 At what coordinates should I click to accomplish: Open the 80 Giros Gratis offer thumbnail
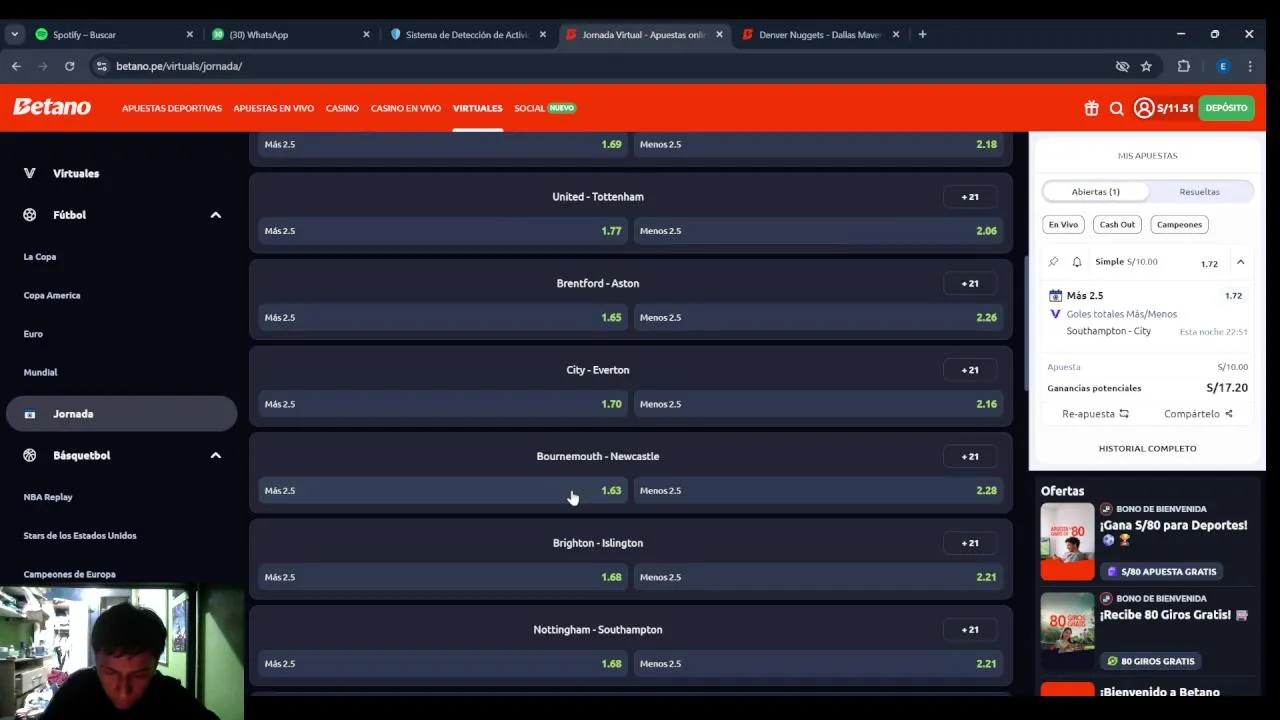pos(1067,631)
